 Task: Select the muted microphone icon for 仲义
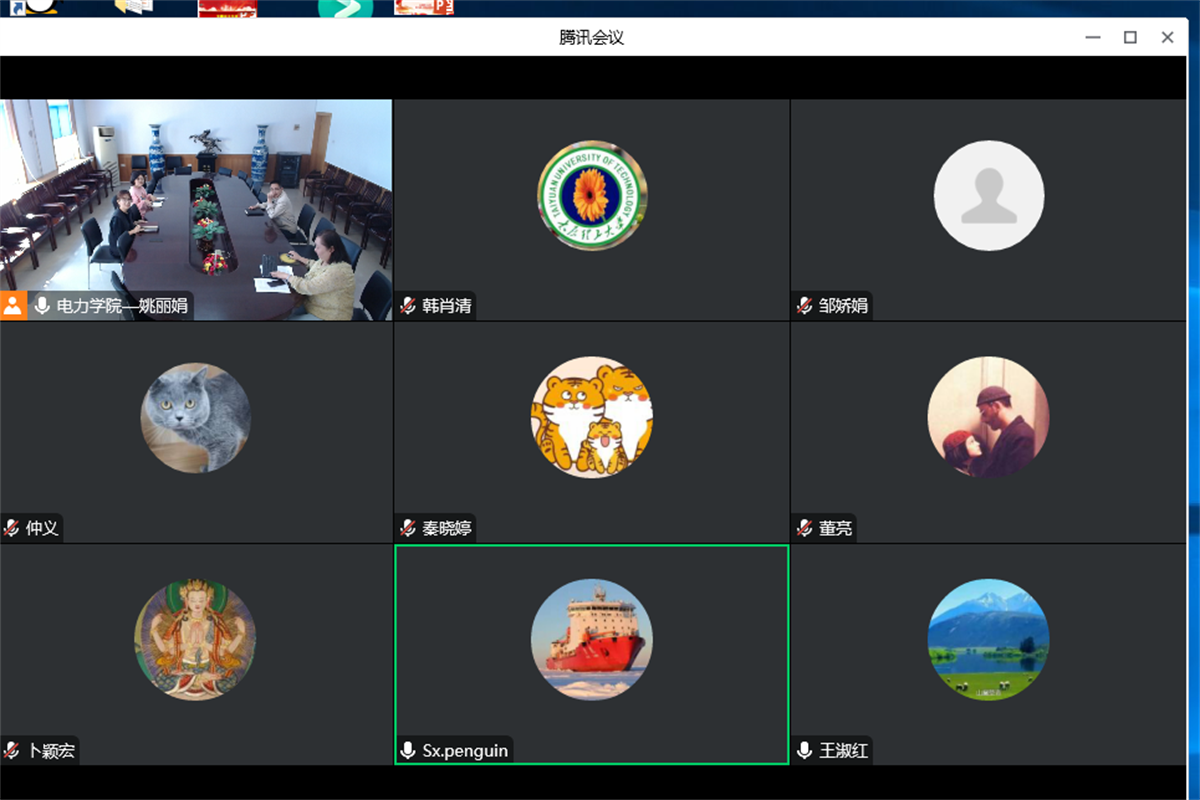point(12,528)
